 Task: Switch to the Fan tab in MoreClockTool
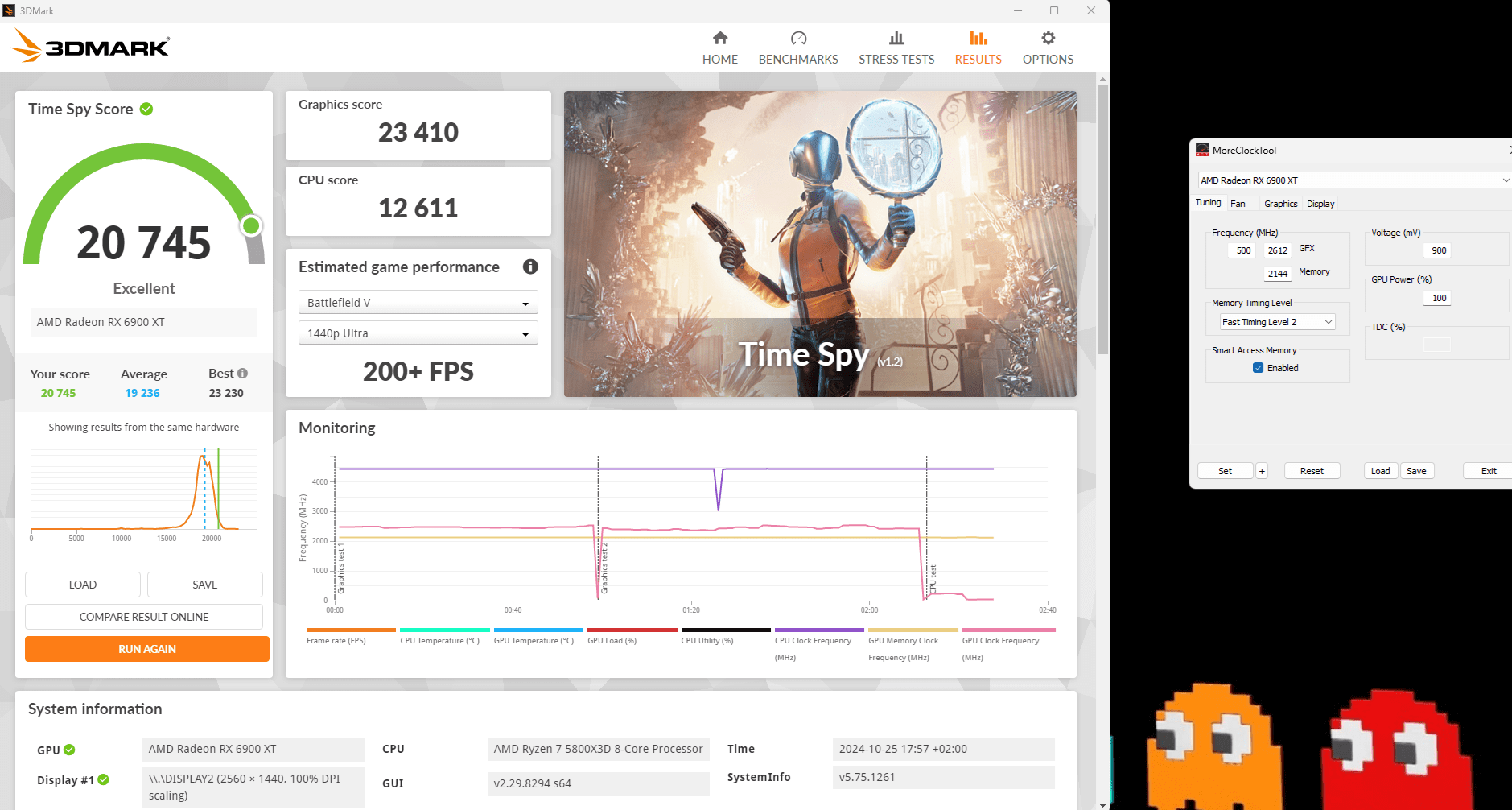pyautogui.click(x=1238, y=204)
